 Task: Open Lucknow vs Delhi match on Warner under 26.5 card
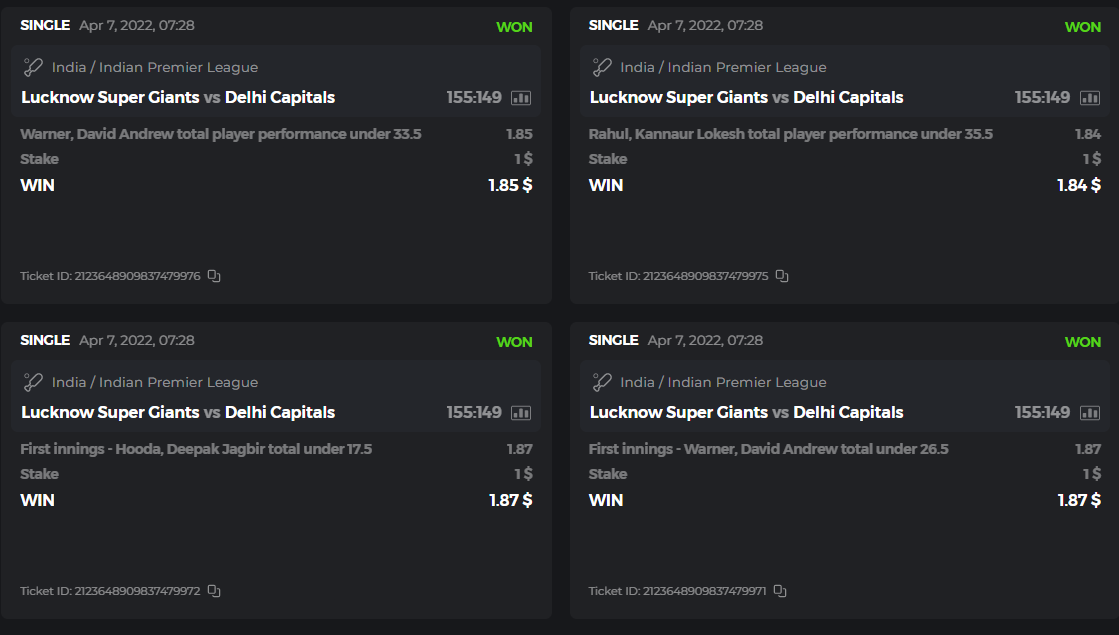tap(746, 412)
